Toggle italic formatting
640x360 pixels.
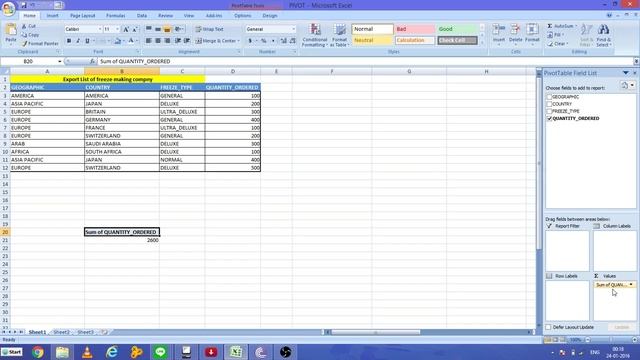point(78,41)
